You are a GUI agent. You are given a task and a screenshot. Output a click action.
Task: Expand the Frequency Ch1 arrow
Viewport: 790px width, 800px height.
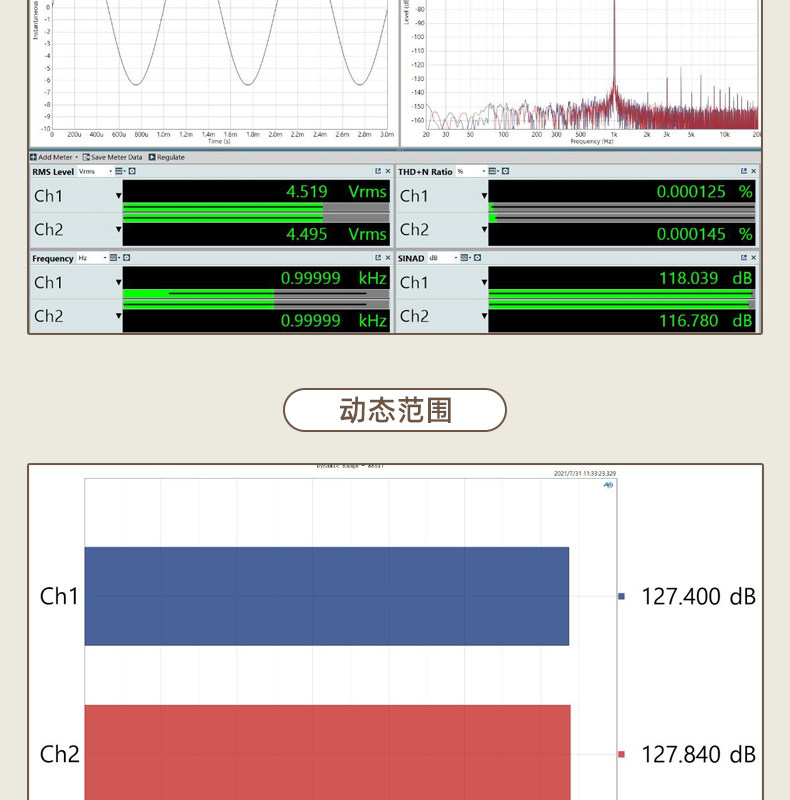(x=118, y=283)
